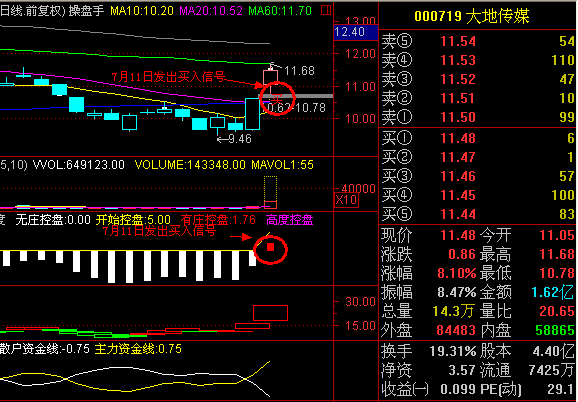This screenshot has width=578, height=402.
Task: Click the MA20:10.52 magenta indicator label
Action: tap(211, 11)
